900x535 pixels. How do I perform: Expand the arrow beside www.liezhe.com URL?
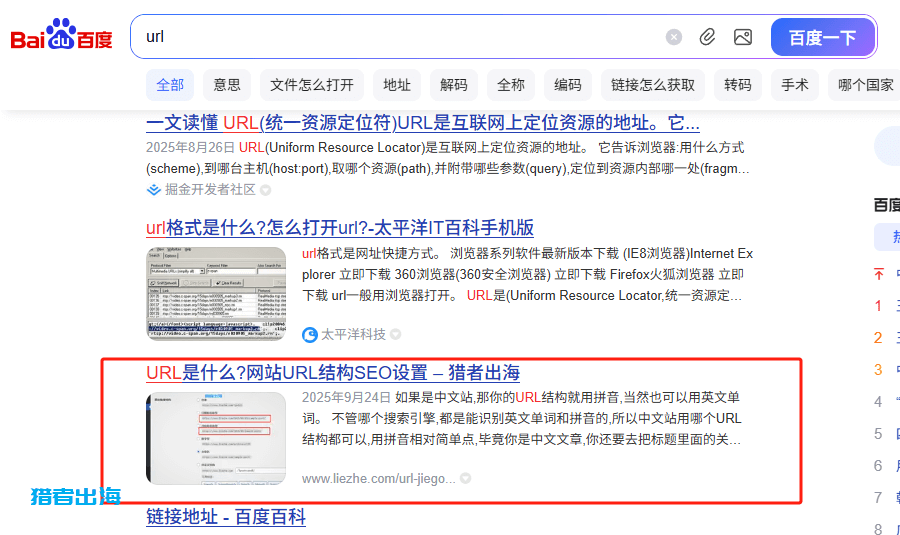[x=465, y=479]
